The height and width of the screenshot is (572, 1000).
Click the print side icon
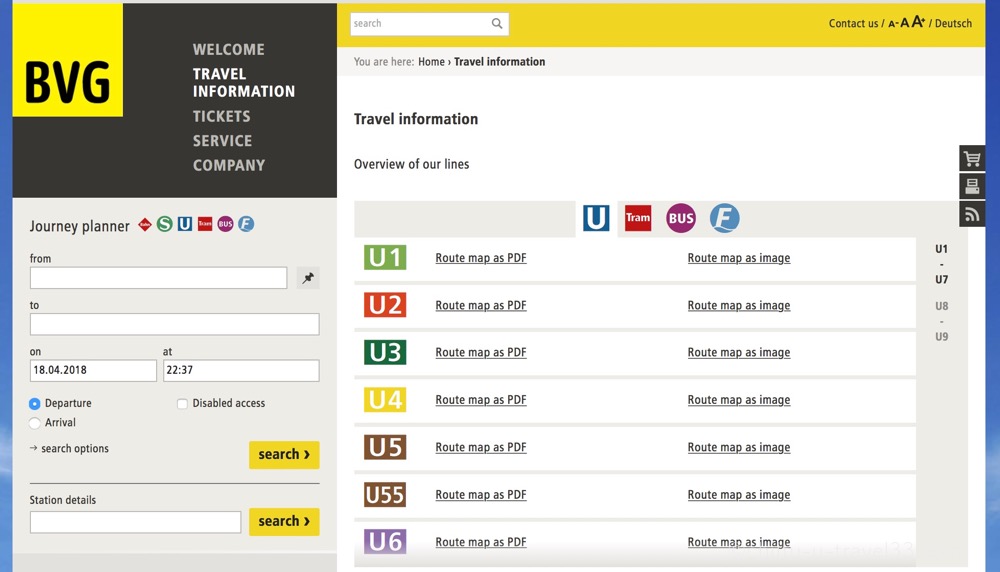click(x=972, y=186)
